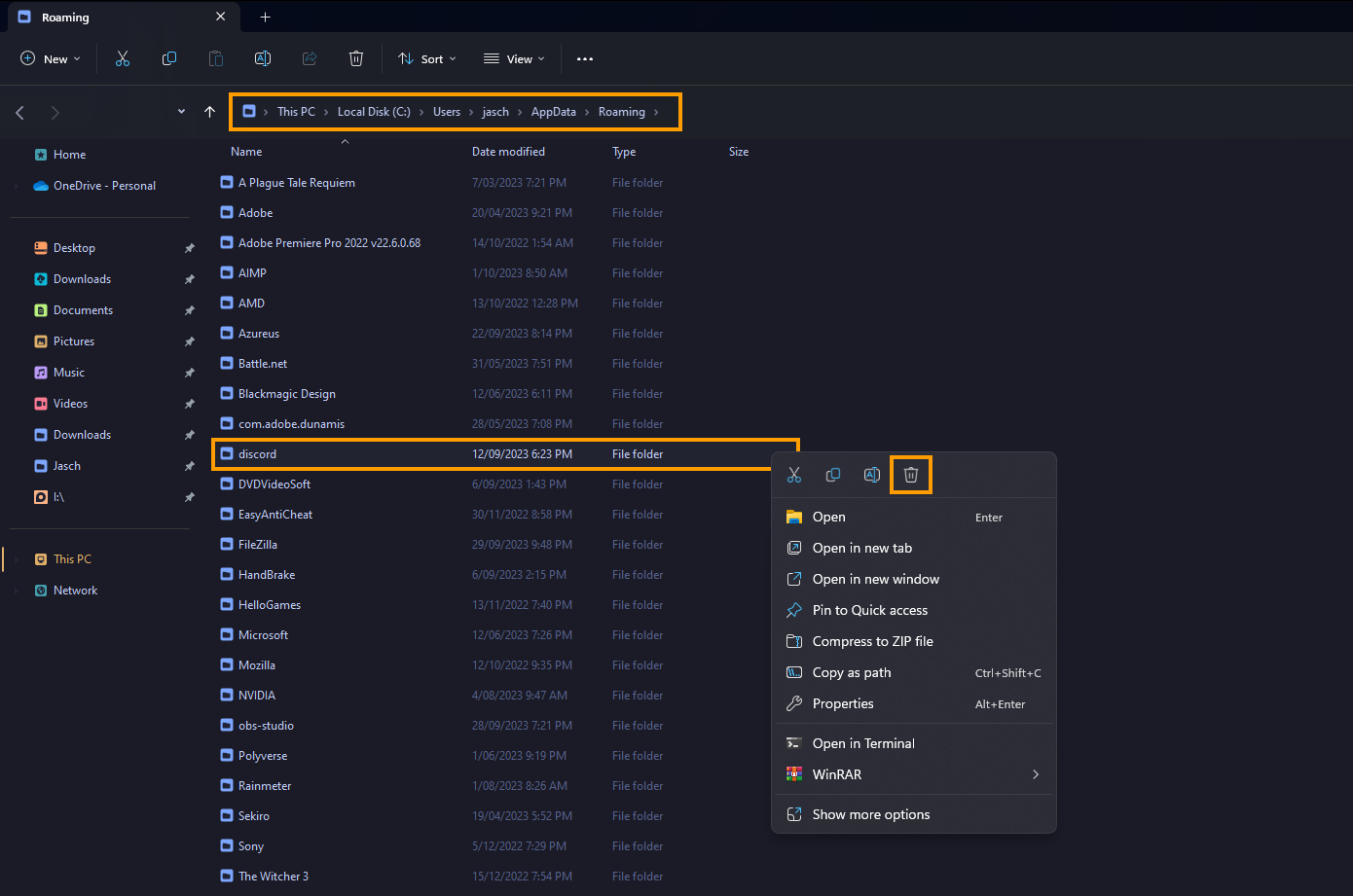The width and height of the screenshot is (1353, 896).
Task: Expand the Network tree node
Action: point(16,591)
